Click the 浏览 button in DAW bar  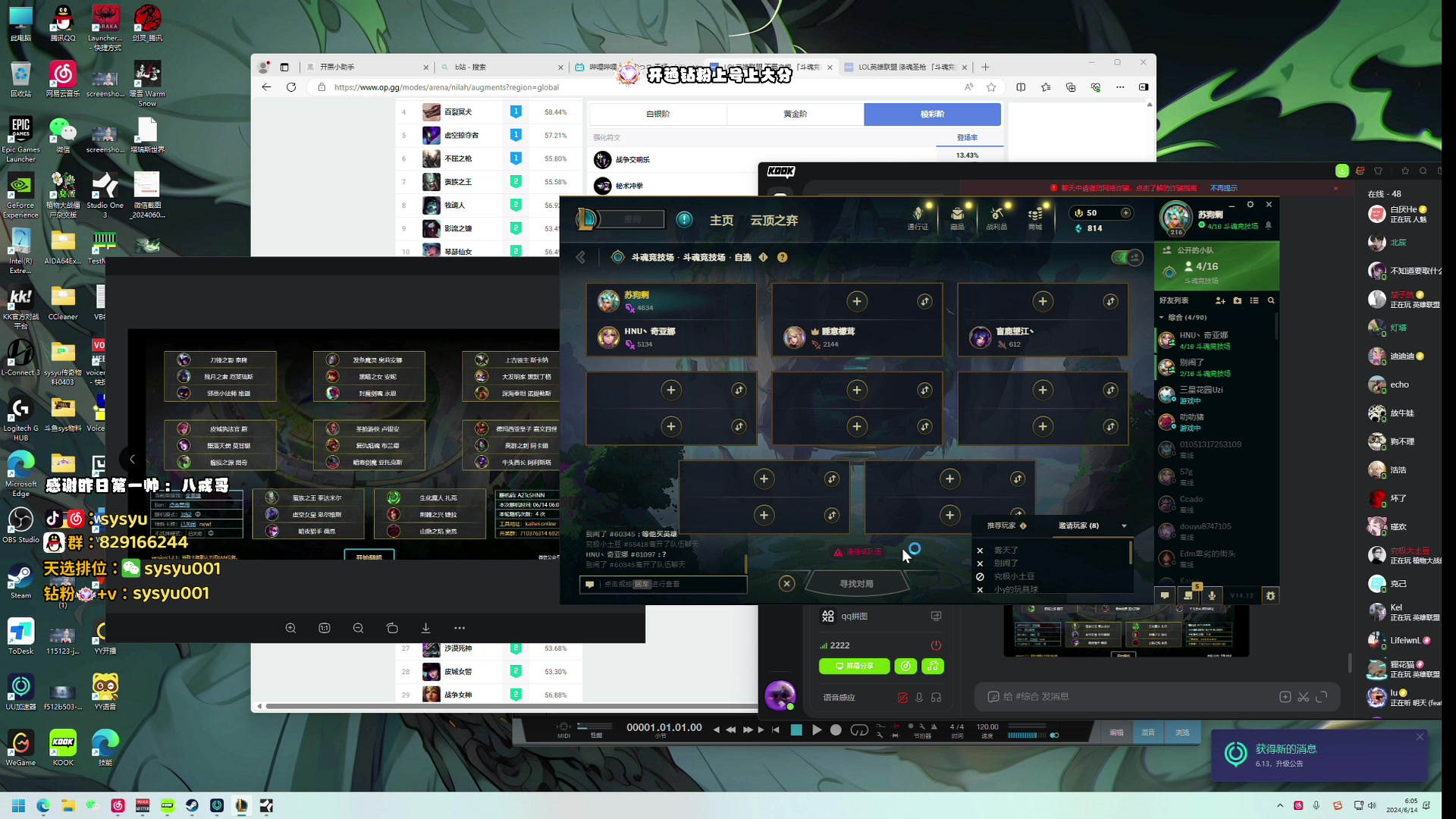(1182, 733)
